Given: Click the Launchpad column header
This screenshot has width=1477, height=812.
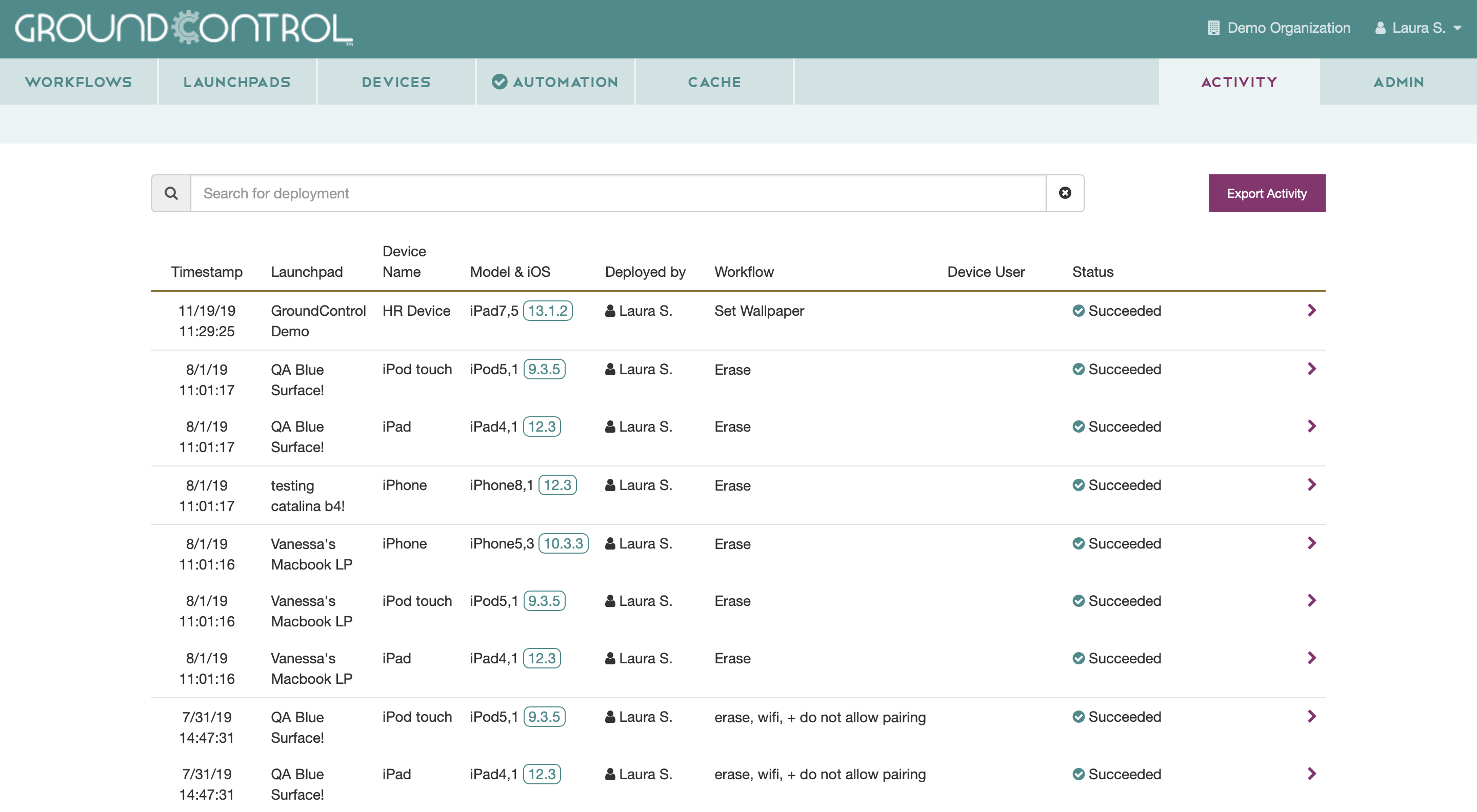Looking at the screenshot, I should click(x=307, y=272).
